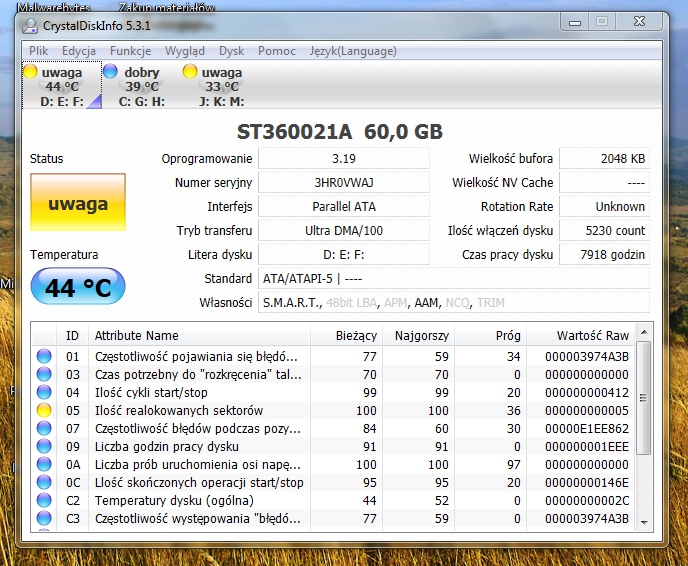
Task: Click the blue status icon for C: G: H:
Action: point(110,71)
